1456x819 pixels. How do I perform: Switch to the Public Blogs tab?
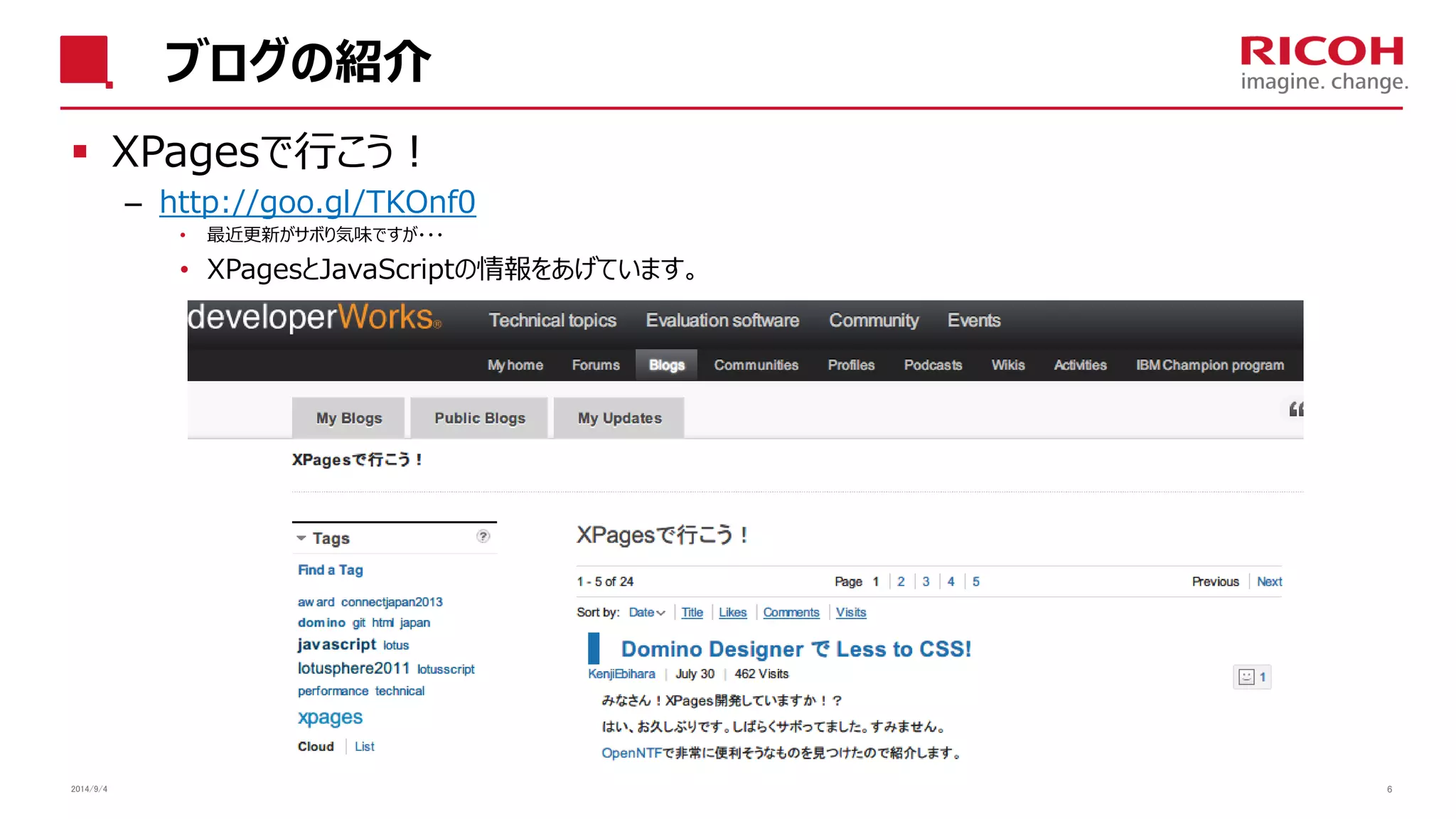(x=480, y=418)
